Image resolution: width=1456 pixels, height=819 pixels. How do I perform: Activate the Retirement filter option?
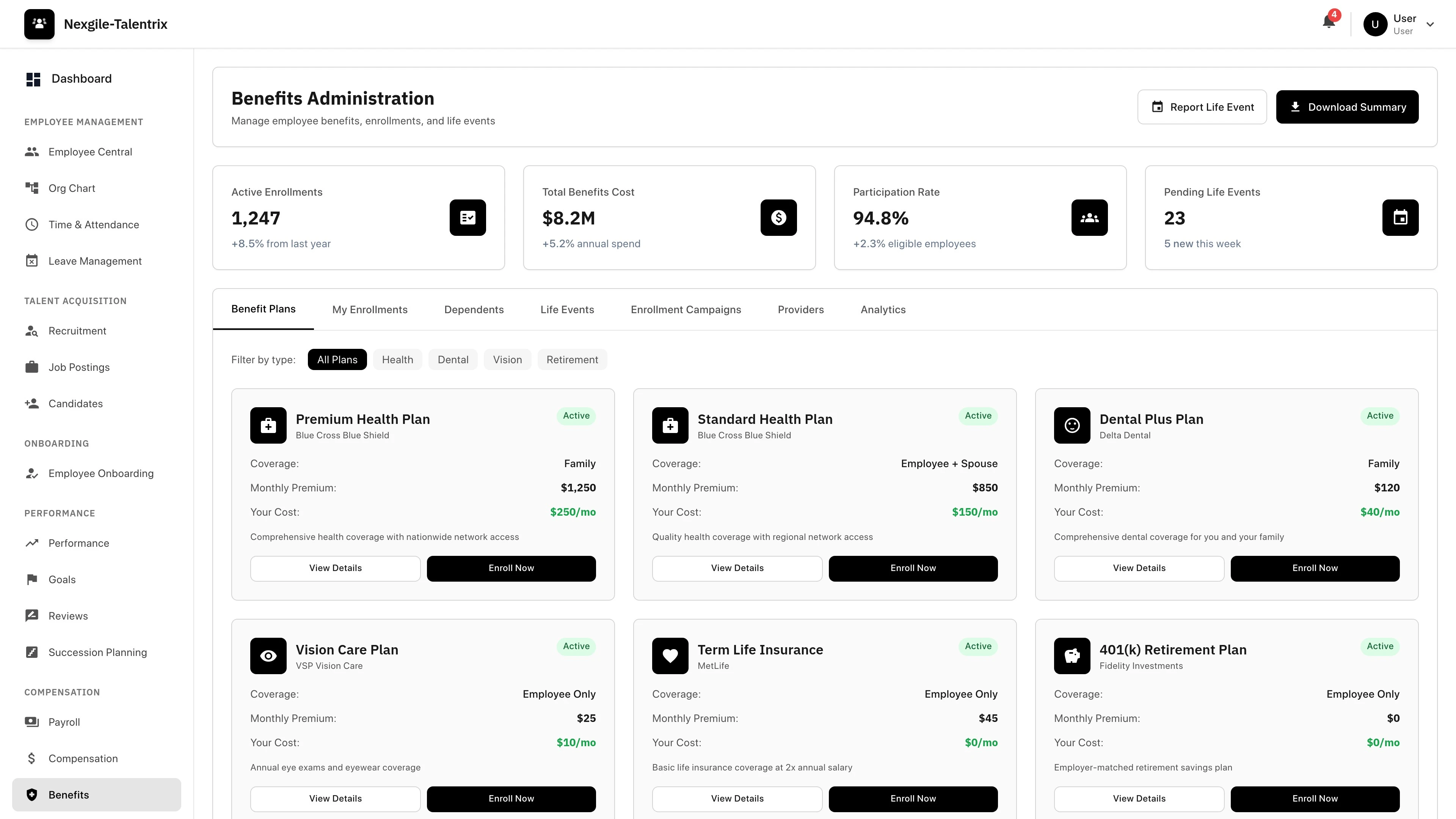point(572,359)
